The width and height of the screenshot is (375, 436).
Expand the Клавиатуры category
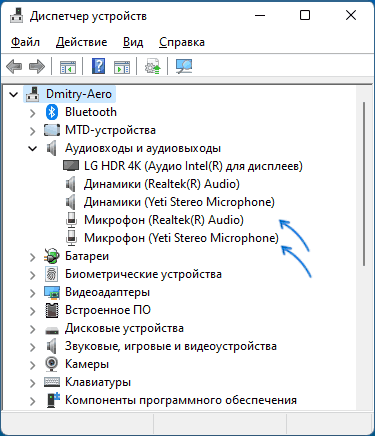32,383
